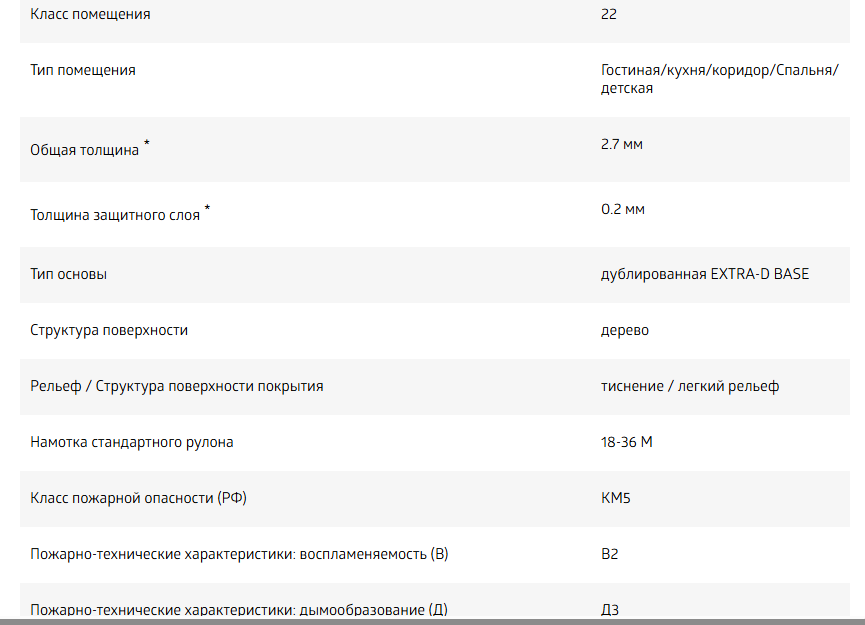Click the horizontal scrollbar at page bottom
The width and height of the screenshot is (865, 625).
click(x=432, y=622)
